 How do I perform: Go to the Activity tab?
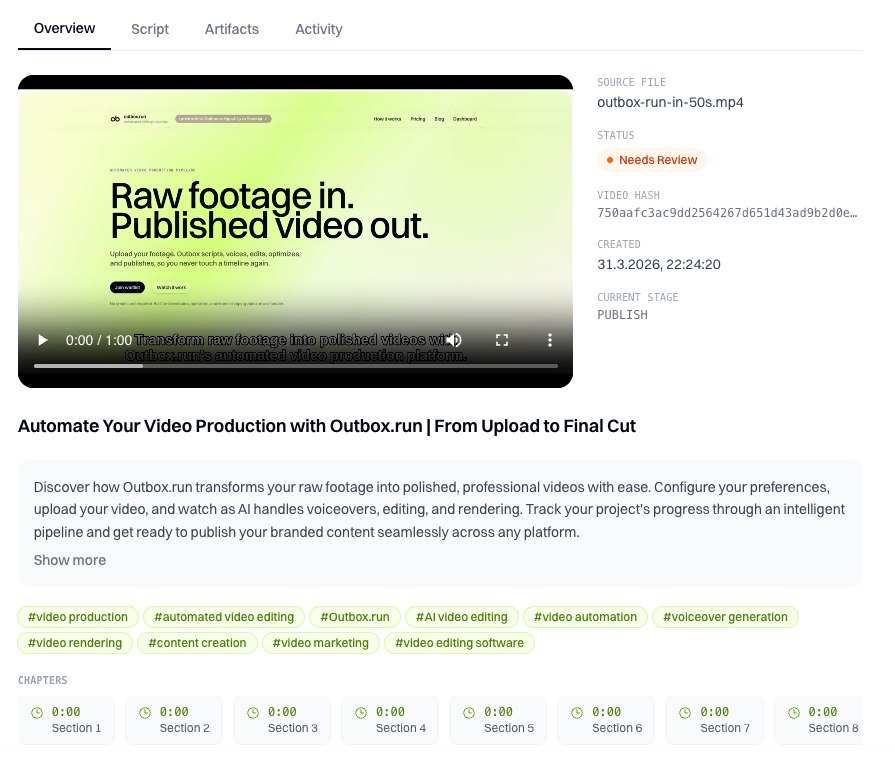click(319, 29)
